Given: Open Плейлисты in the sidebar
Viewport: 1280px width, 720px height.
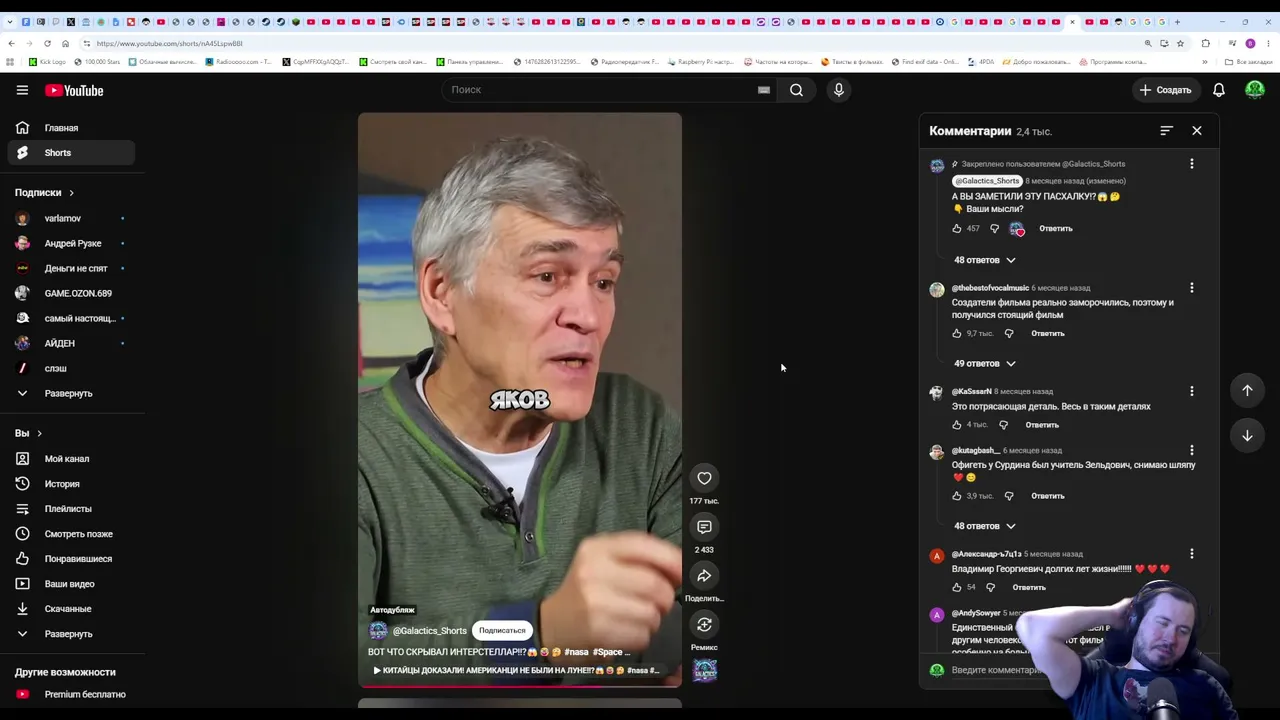Looking at the screenshot, I should (70, 509).
